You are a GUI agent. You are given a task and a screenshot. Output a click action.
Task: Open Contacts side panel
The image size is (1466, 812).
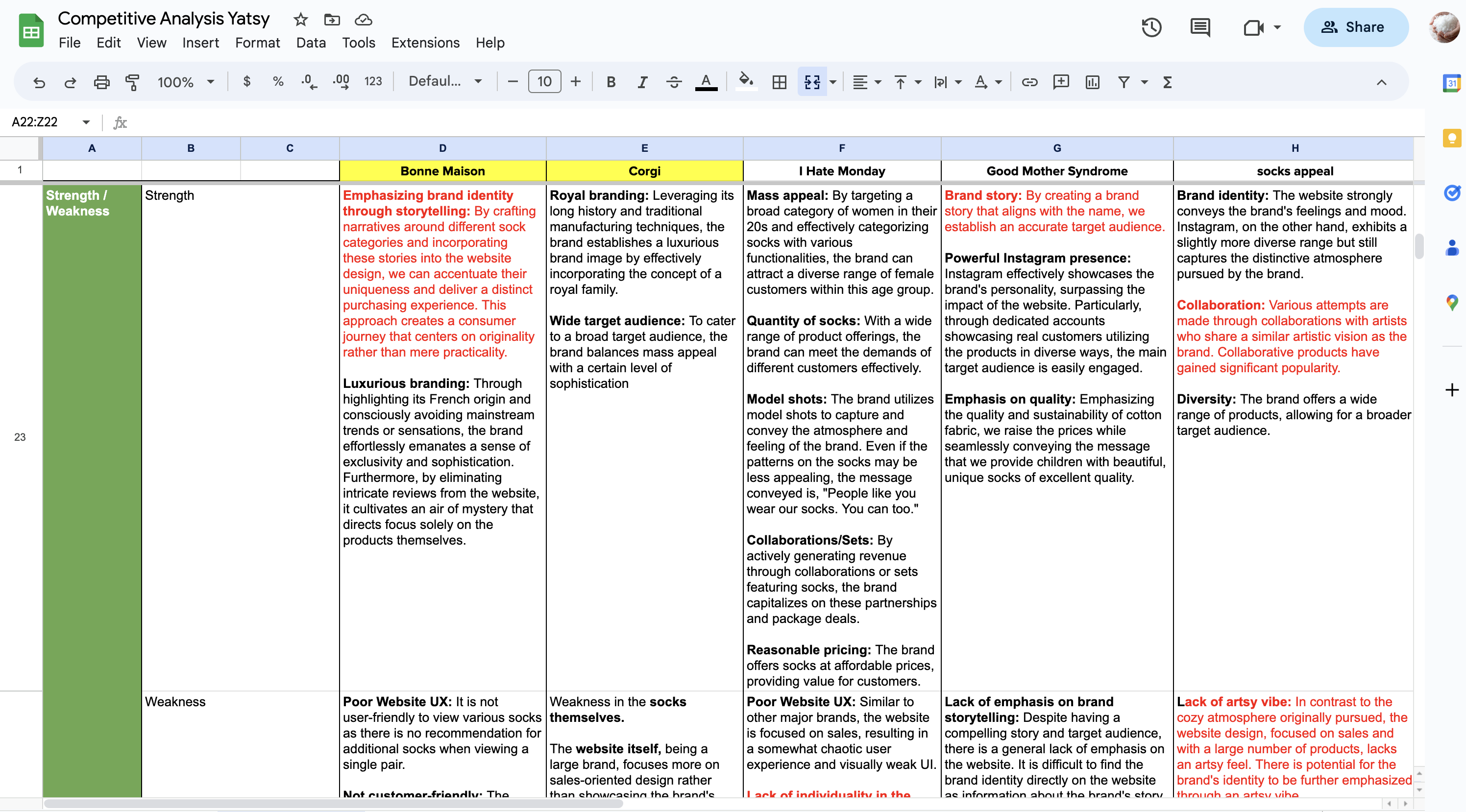(x=1452, y=247)
